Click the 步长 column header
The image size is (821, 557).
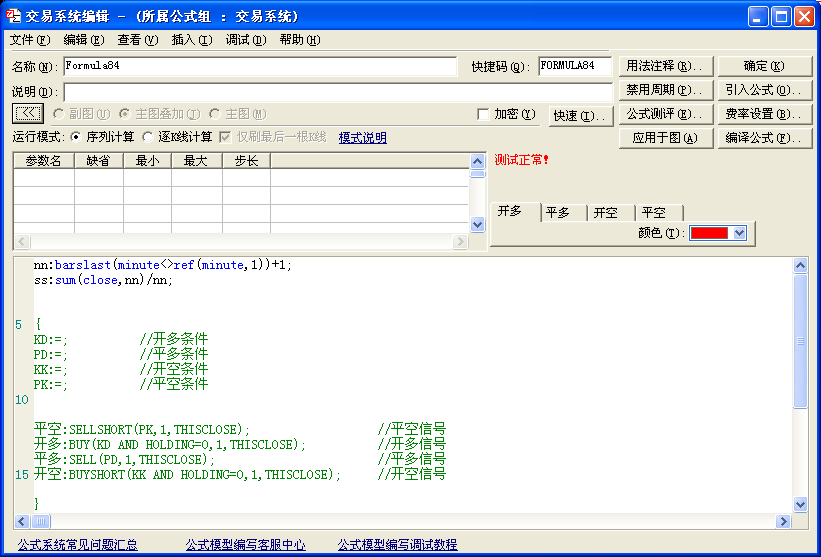click(246, 161)
